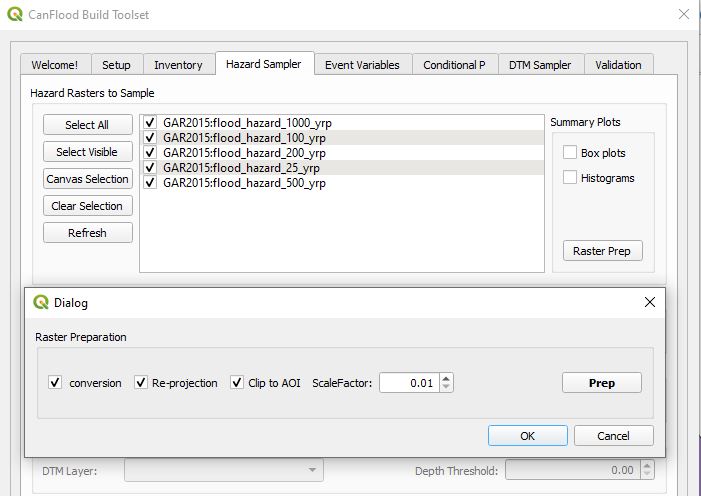Select the GAR2015:flood_hazard_100_yrp row text

point(244,138)
